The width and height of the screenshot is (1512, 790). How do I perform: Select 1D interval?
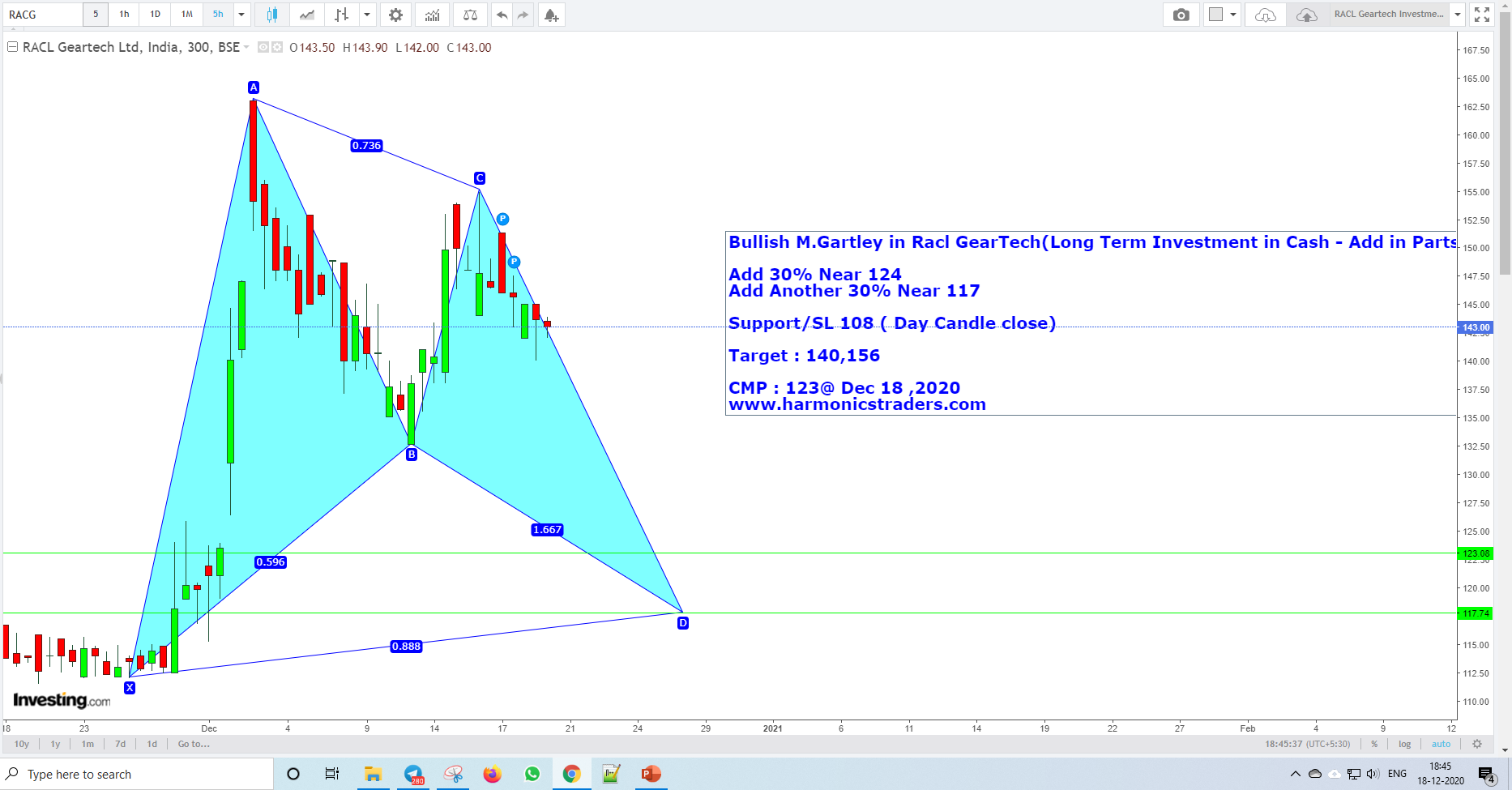(x=155, y=15)
